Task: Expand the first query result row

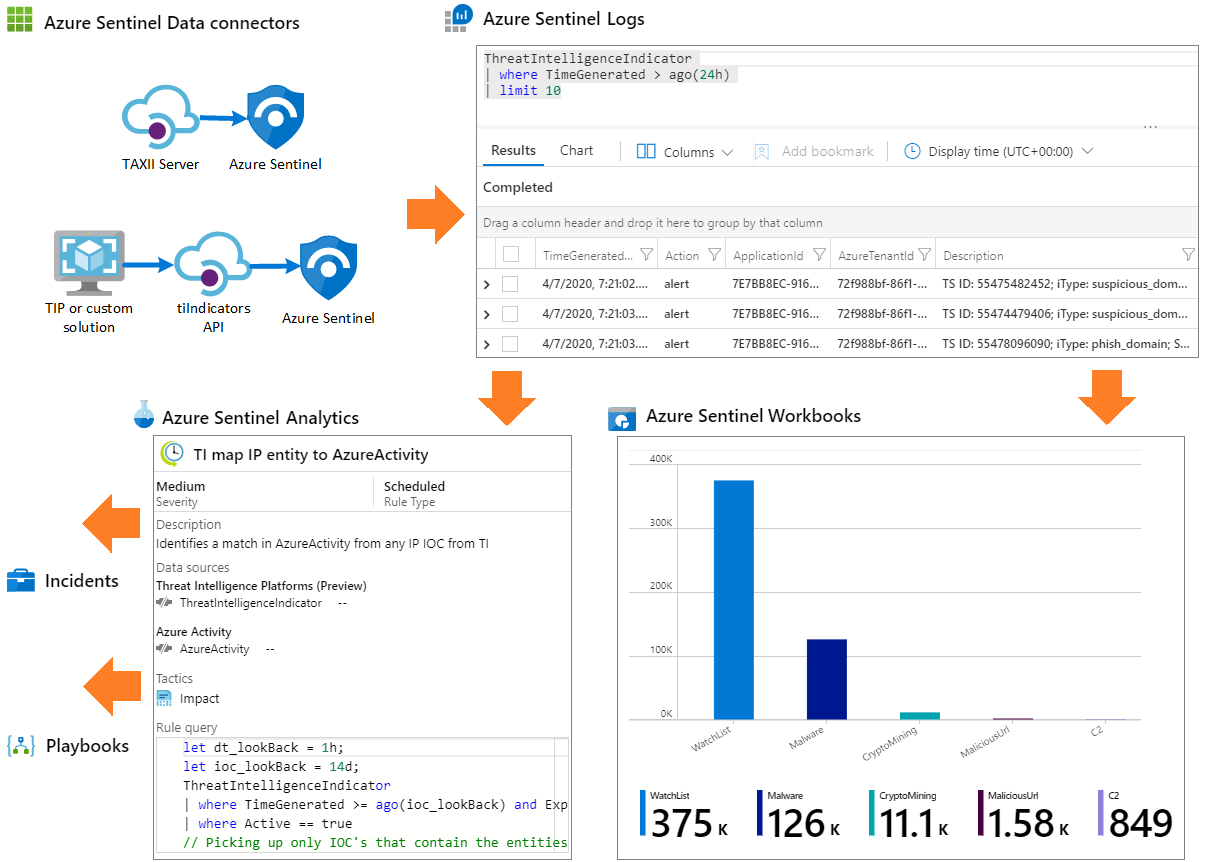Action: coord(489,283)
